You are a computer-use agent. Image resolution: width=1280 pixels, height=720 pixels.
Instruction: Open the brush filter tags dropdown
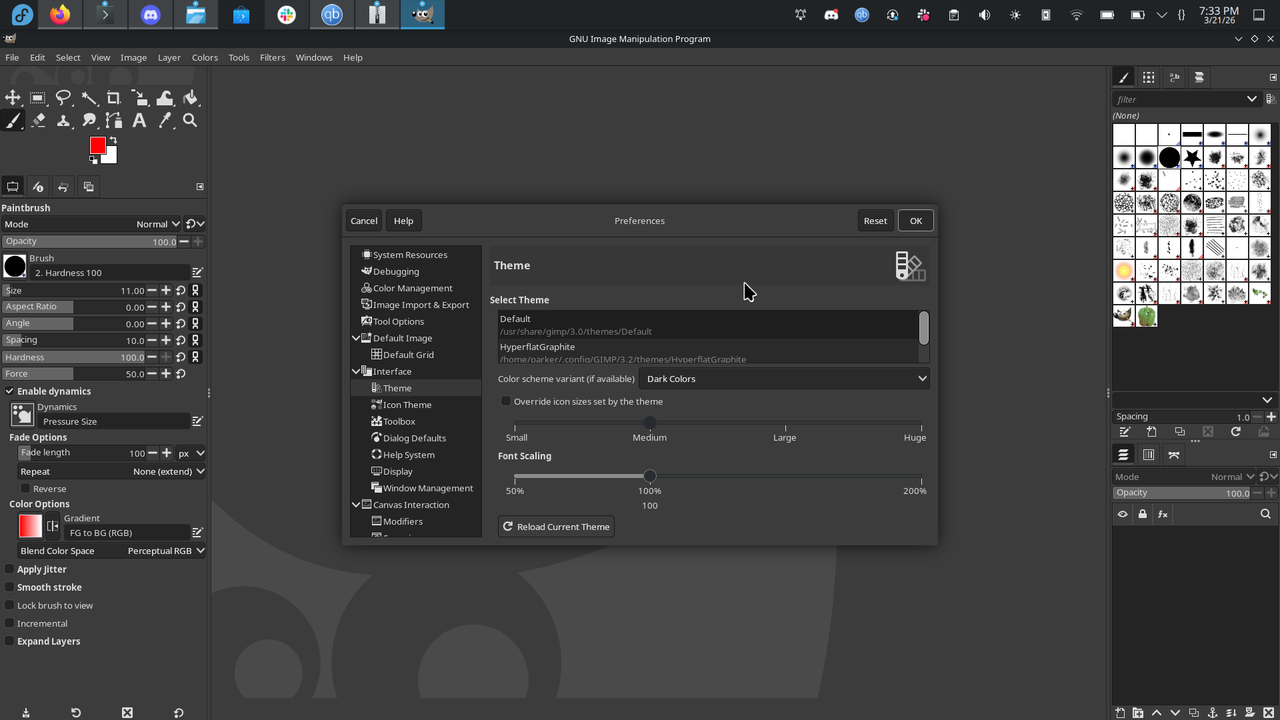point(1251,99)
